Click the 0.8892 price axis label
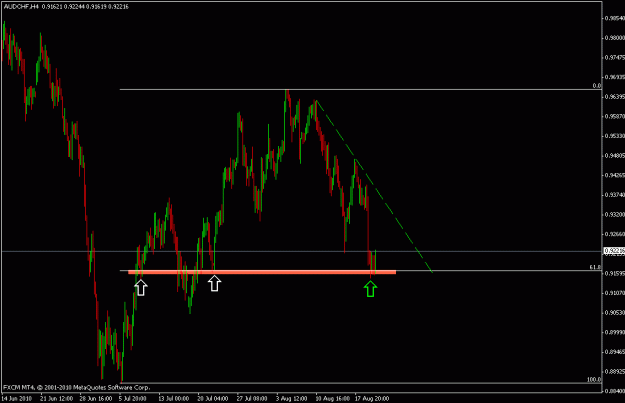This screenshot has width=625, height=403. click(615, 372)
